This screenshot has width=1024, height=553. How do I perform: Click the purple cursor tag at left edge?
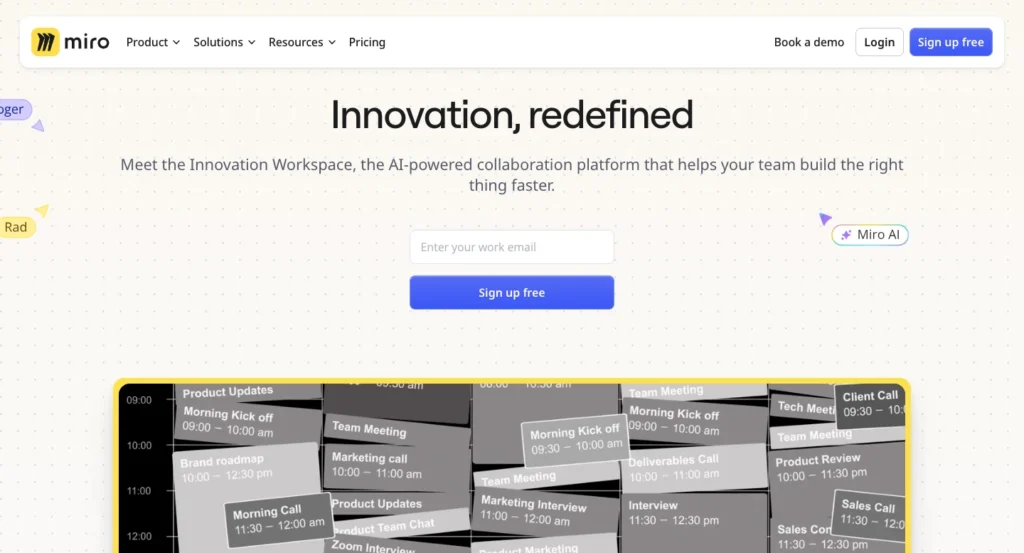pos(14,110)
